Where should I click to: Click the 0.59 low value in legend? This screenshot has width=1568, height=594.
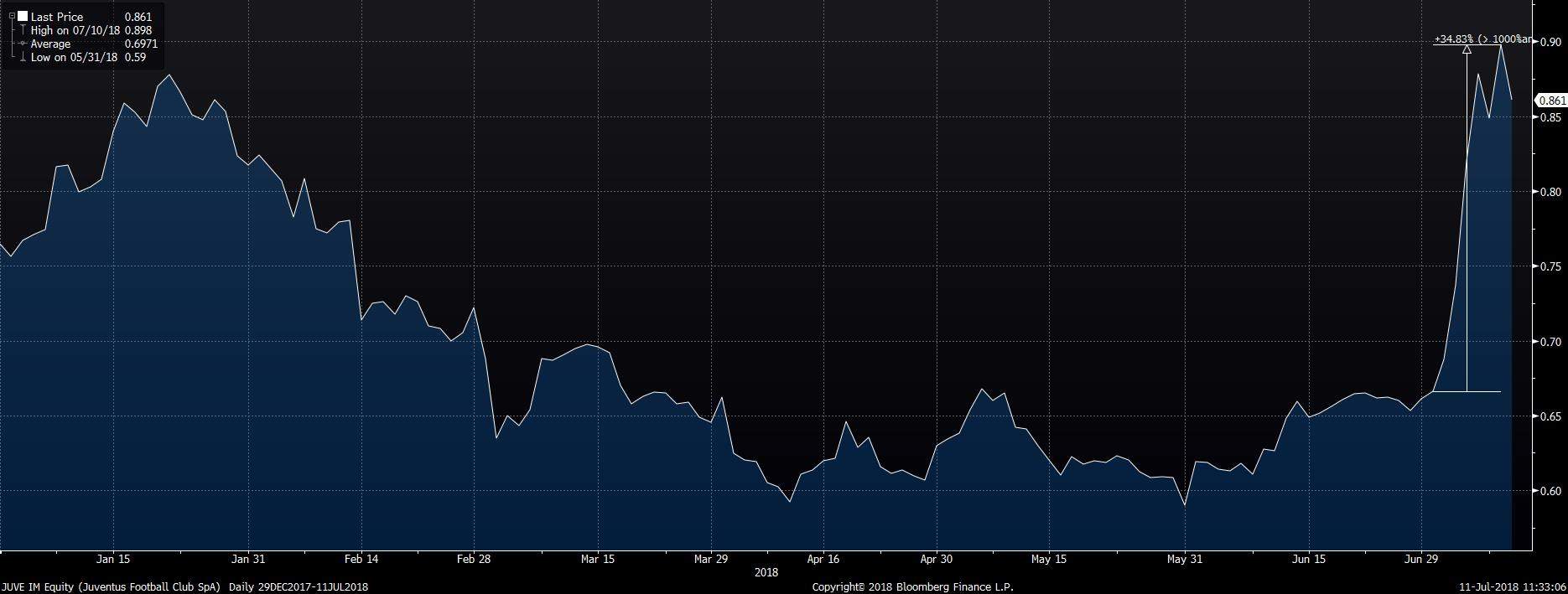point(135,57)
